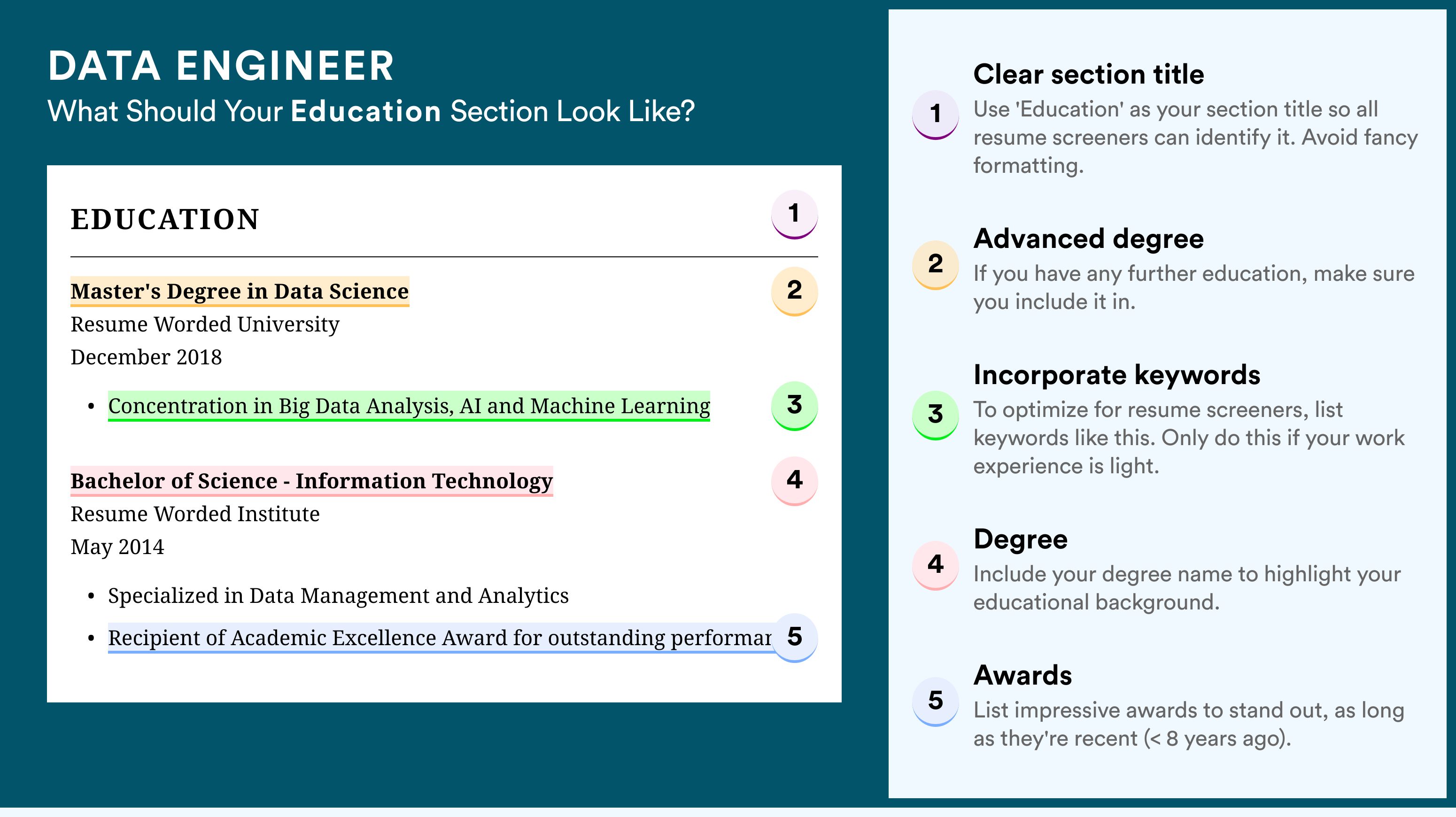Click the orange number 2 badge beside Master's Degree
The width and height of the screenshot is (1456, 817).
(794, 291)
